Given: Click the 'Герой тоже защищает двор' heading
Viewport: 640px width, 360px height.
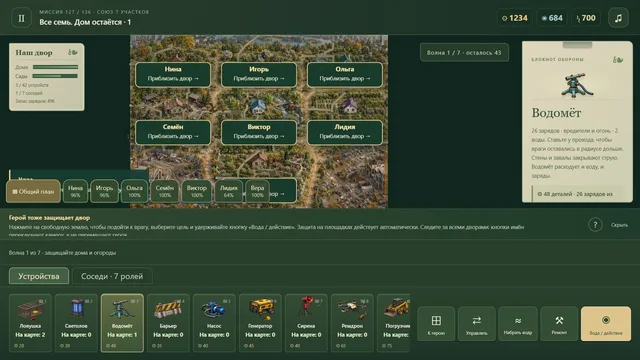Looking at the screenshot, I should pyautogui.click(x=49, y=218).
